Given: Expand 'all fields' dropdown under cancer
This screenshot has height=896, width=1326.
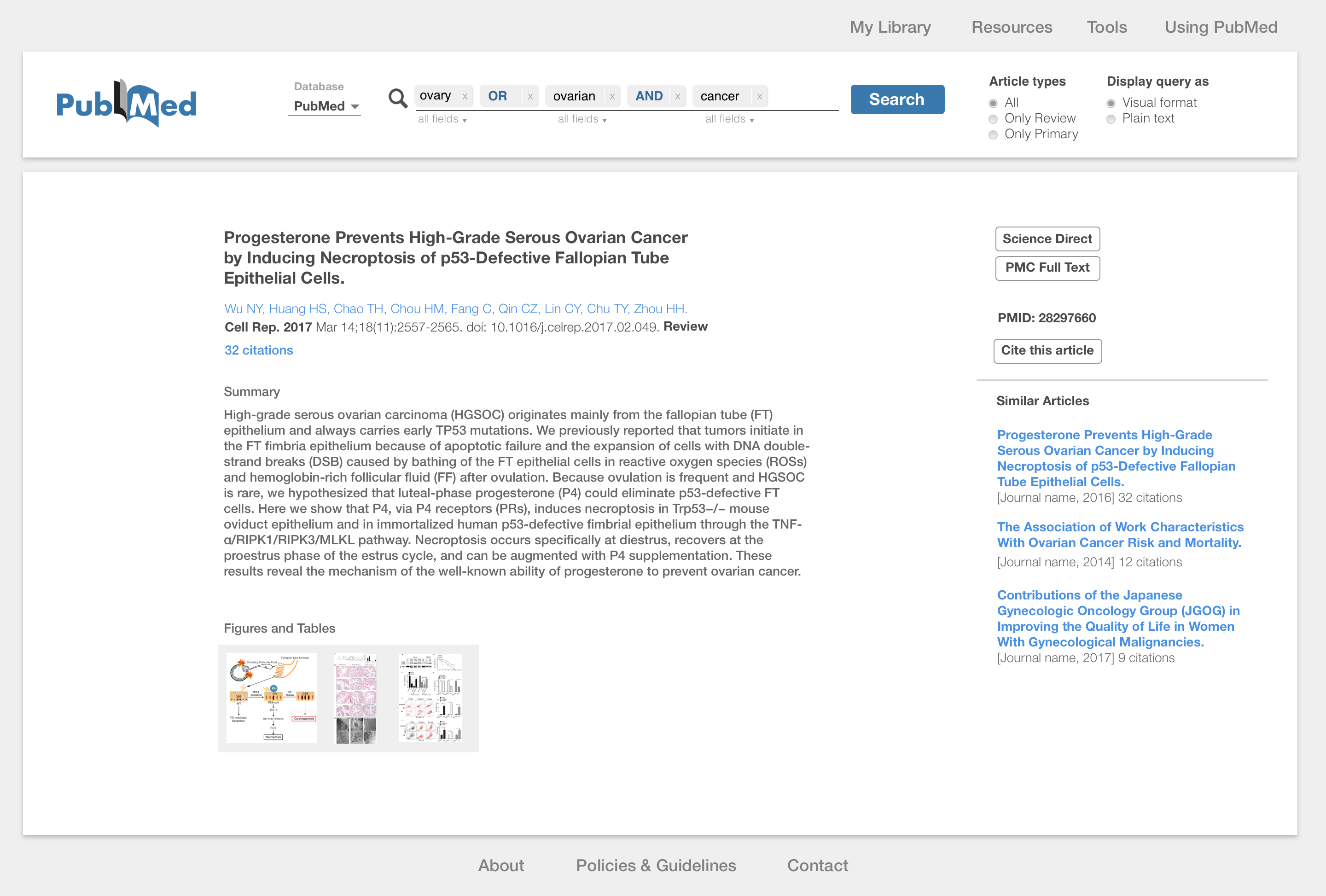Looking at the screenshot, I should (730, 119).
